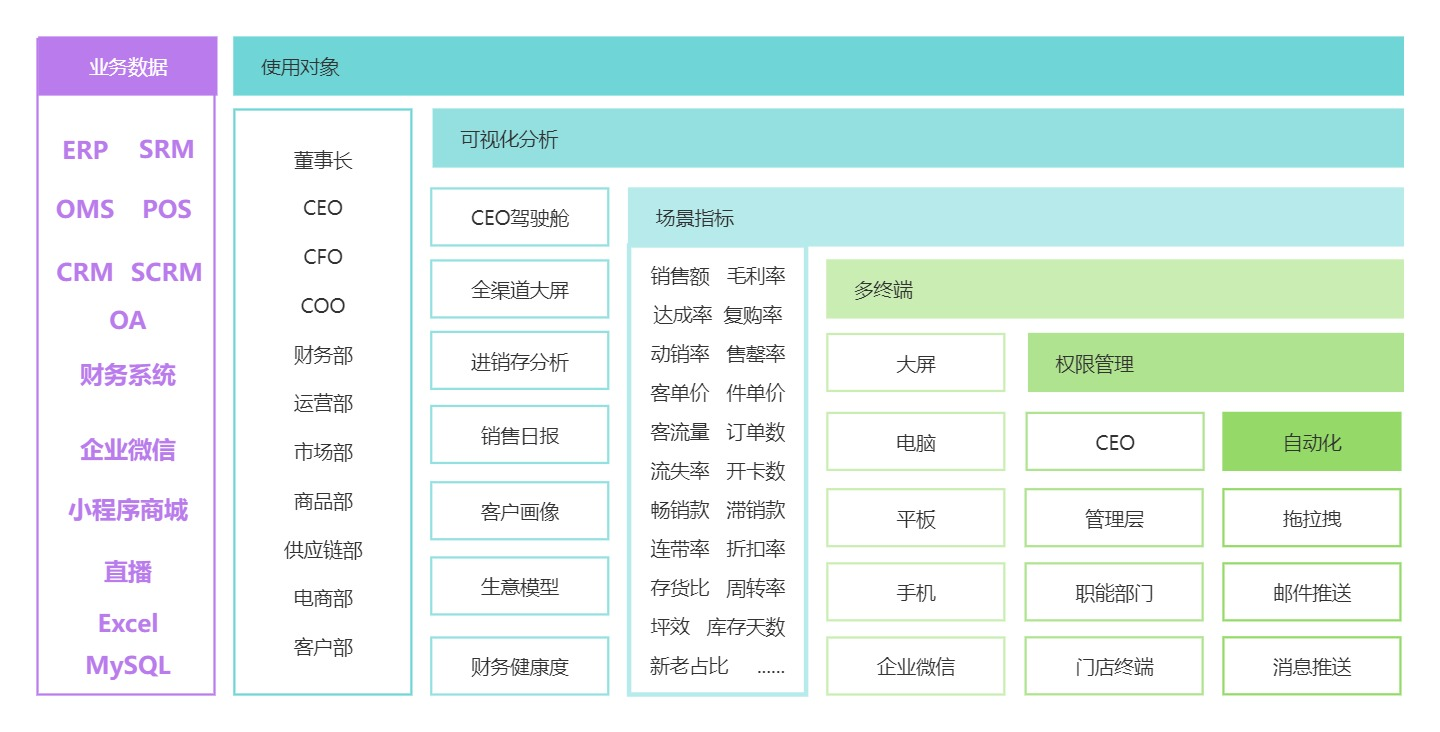Click the 自动化 green box
This screenshot has height=732, width=1440.
1312,442
